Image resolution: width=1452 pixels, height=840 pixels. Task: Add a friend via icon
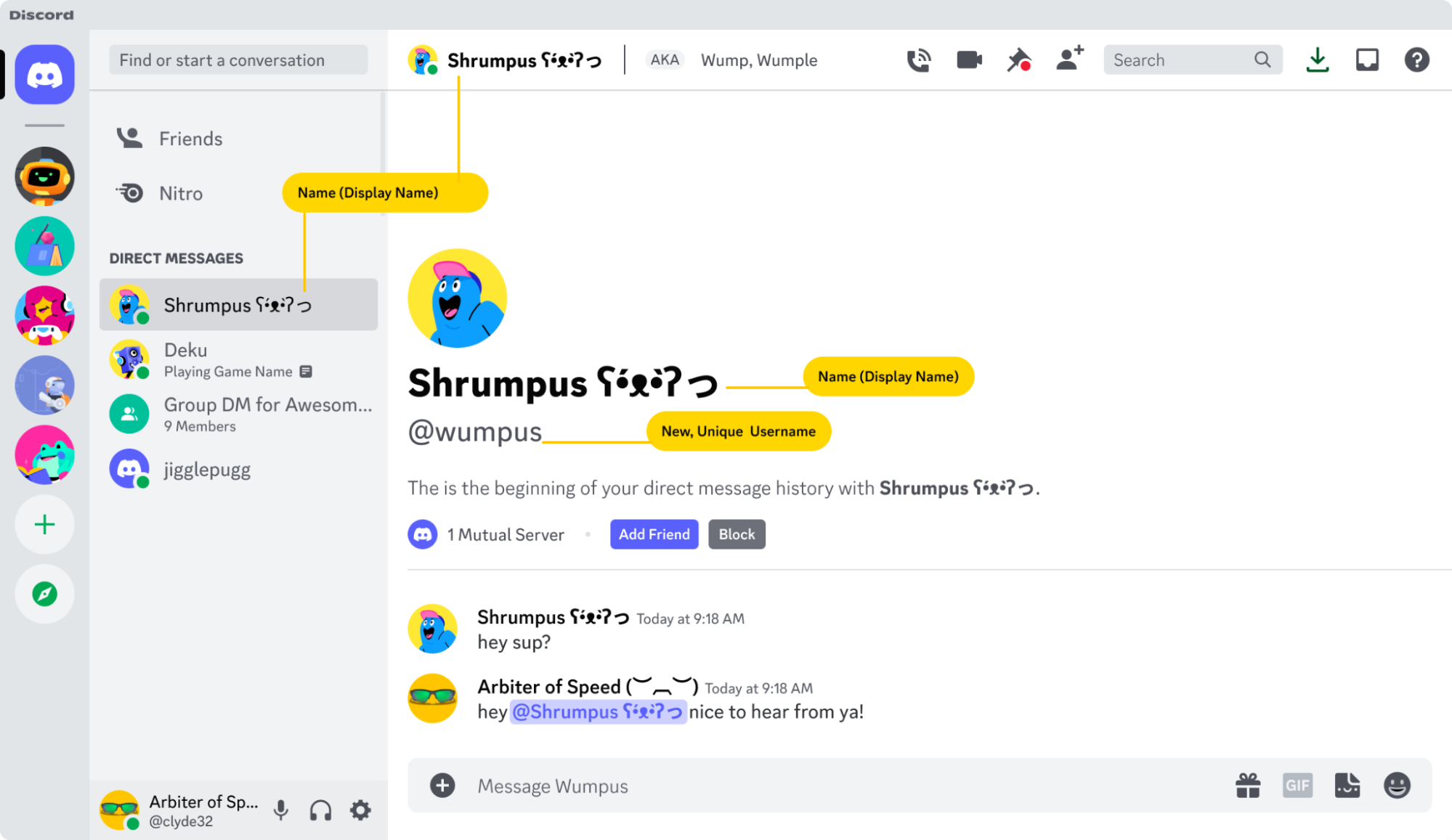1068,60
